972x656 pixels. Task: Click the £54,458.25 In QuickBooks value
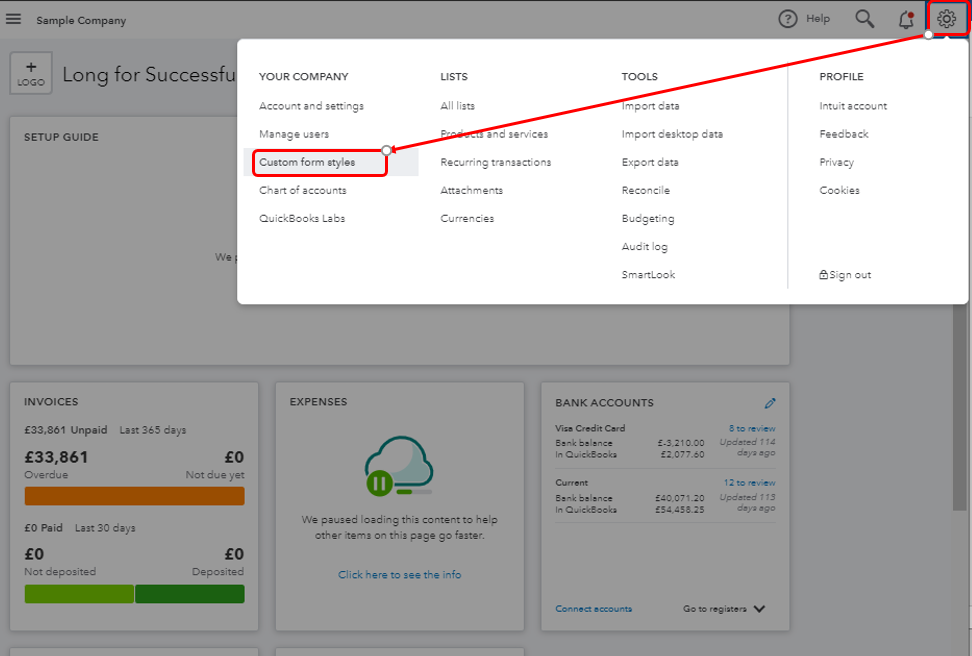coord(679,510)
